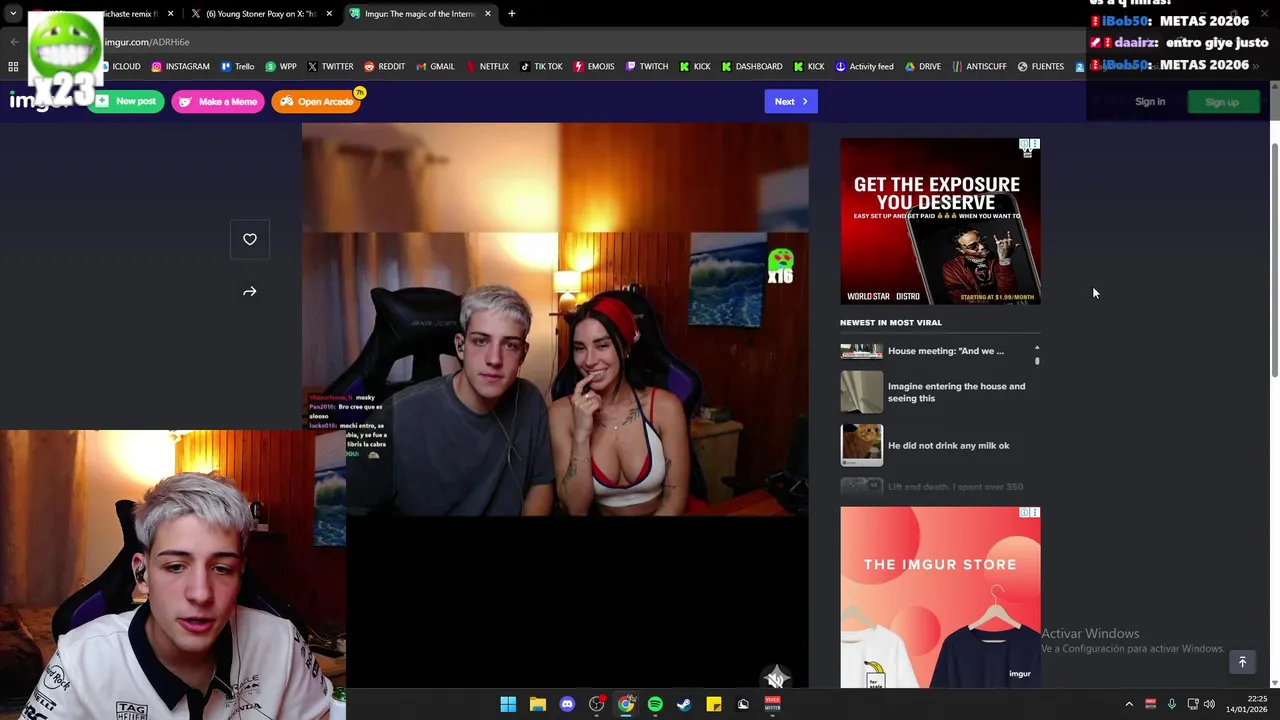The width and height of the screenshot is (1280, 720).
Task: Open the INSTAGRAM bookmark
Action: (180, 67)
